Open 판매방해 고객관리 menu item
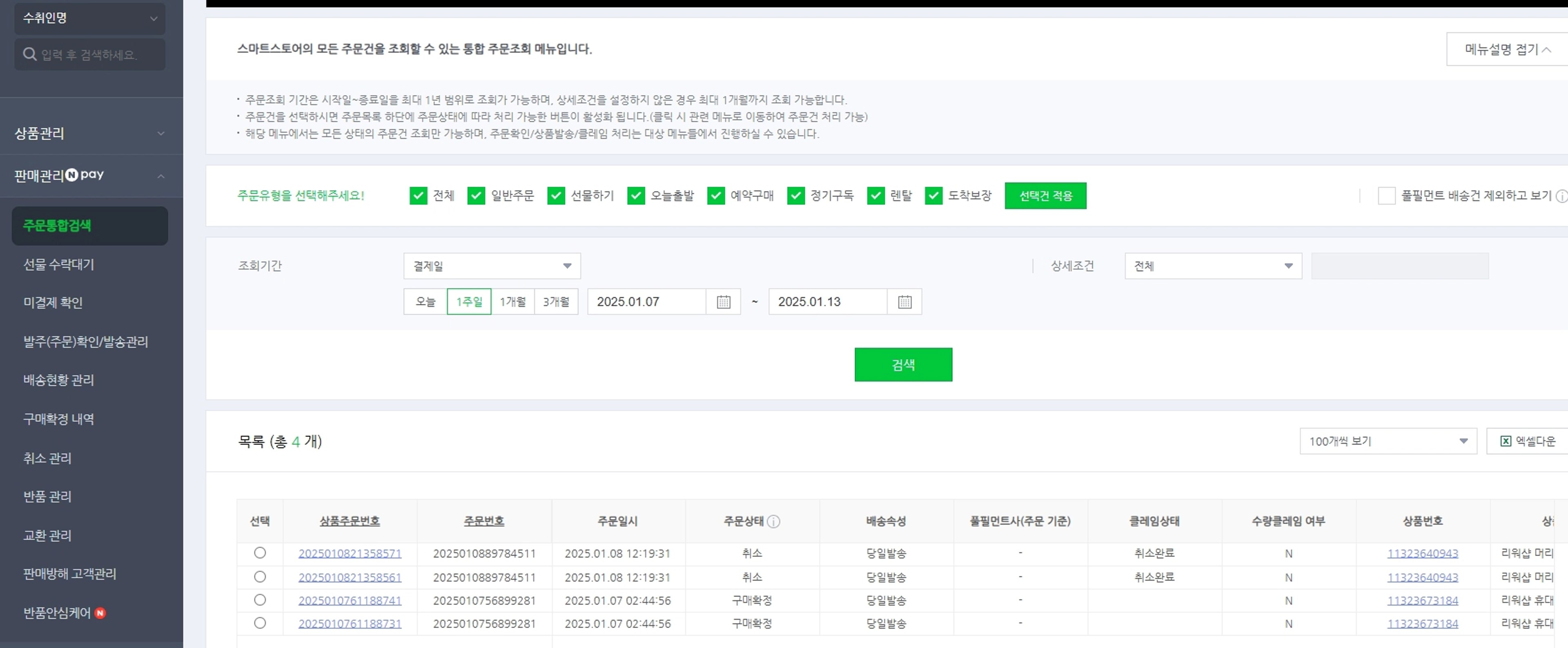The width and height of the screenshot is (1568, 648). point(69,574)
